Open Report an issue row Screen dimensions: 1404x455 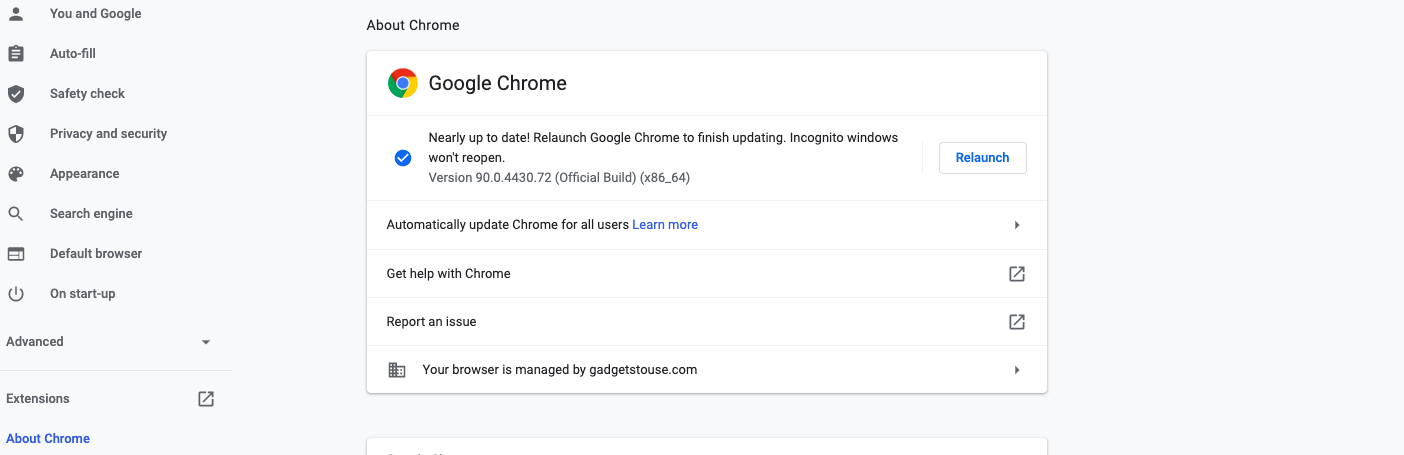pos(707,322)
